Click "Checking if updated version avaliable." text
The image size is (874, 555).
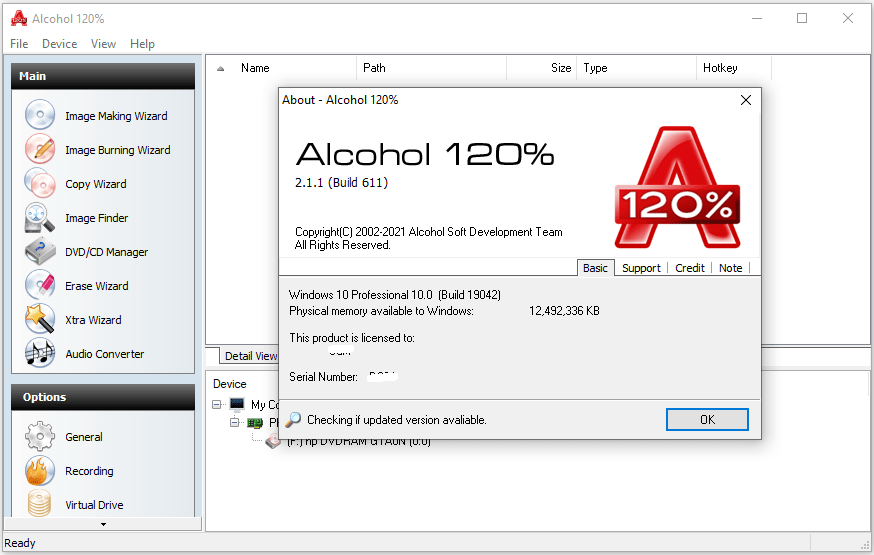click(396, 420)
